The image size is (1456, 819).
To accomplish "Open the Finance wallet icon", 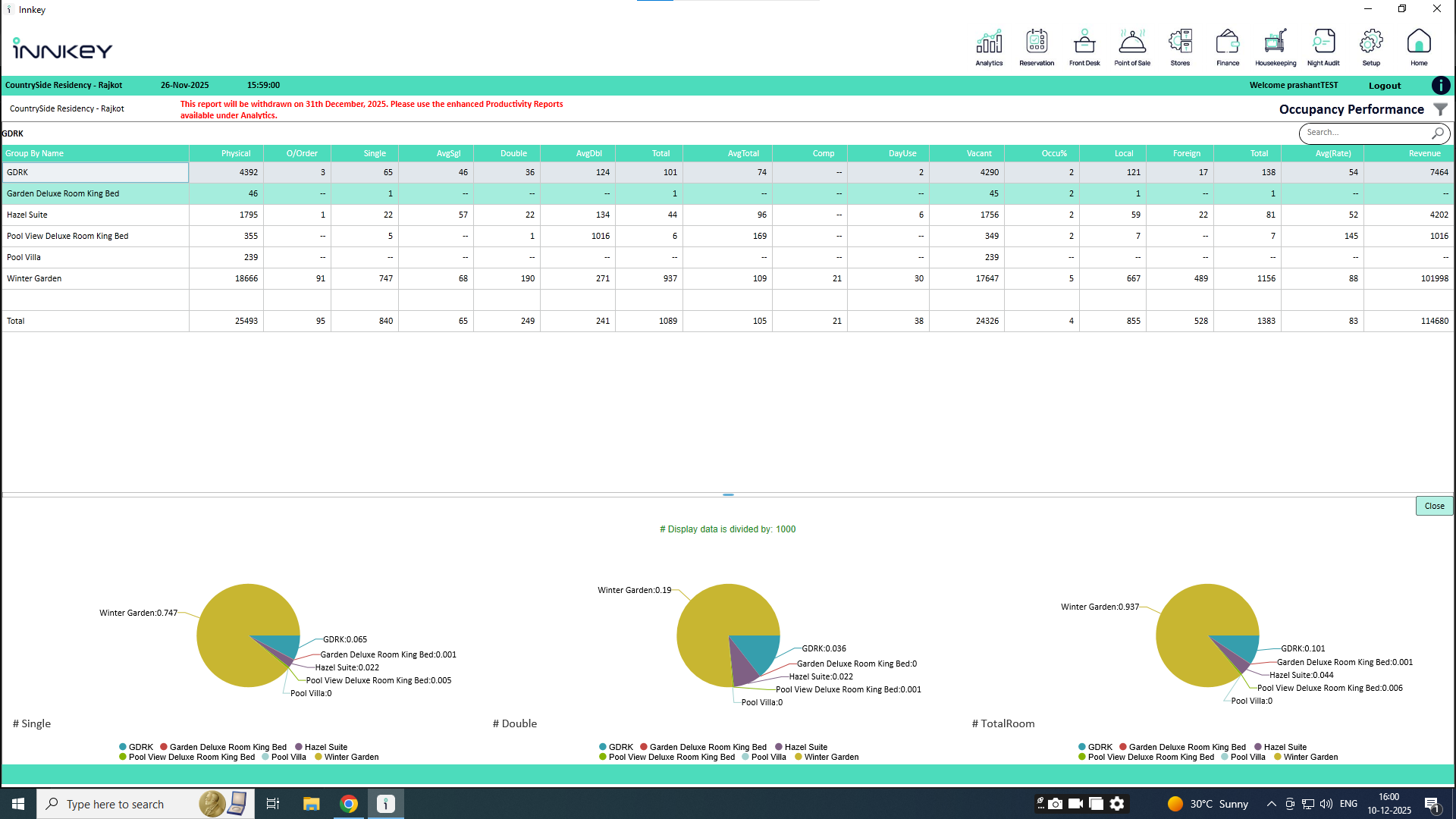I will [1228, 47].
